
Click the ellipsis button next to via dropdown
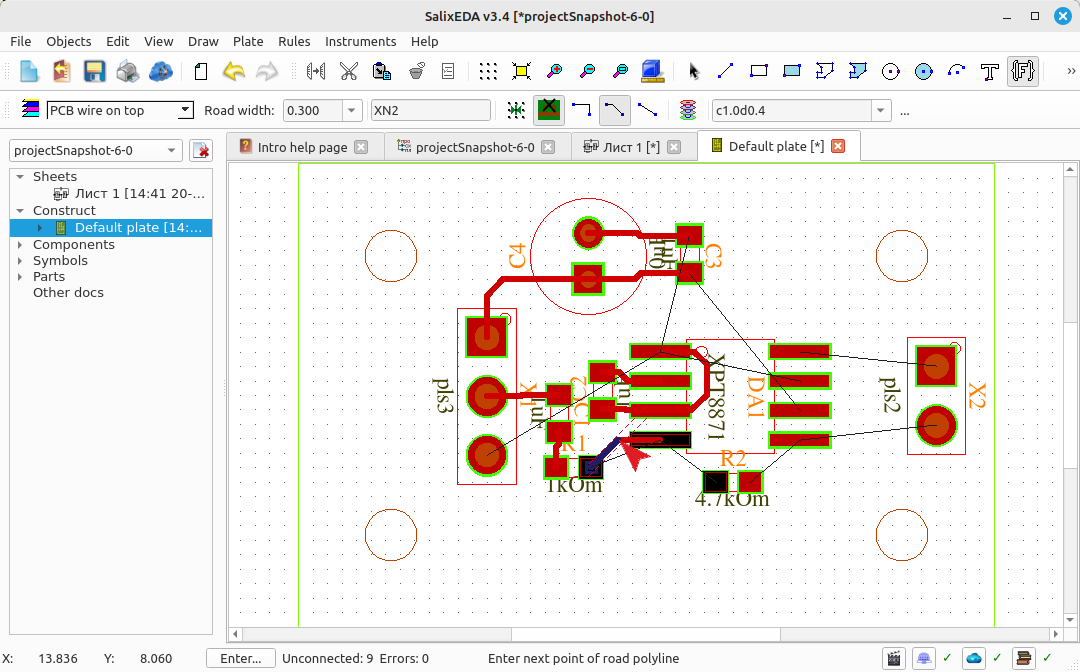click(x=904, y=110)
